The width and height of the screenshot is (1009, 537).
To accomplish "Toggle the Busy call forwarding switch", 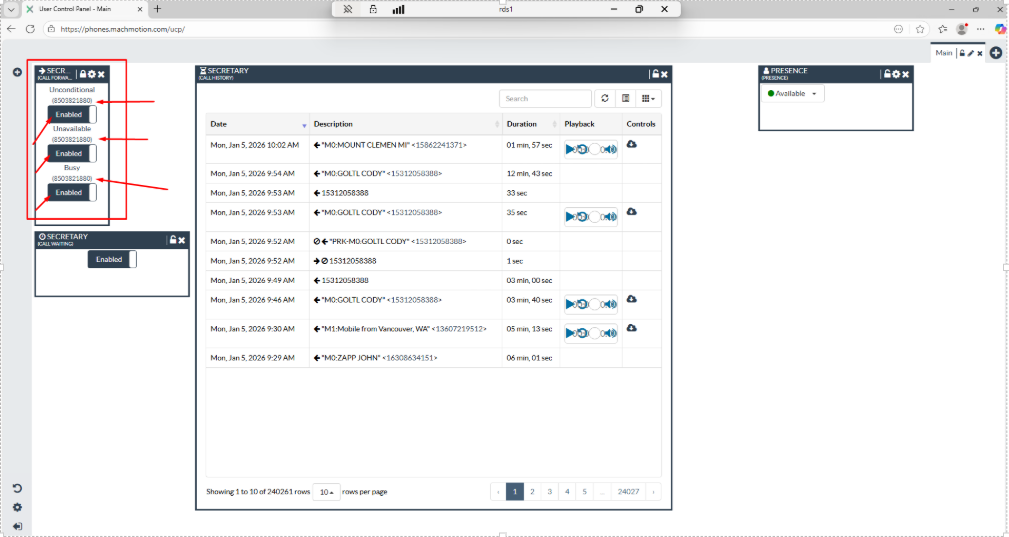I will [x=72, y=192].
